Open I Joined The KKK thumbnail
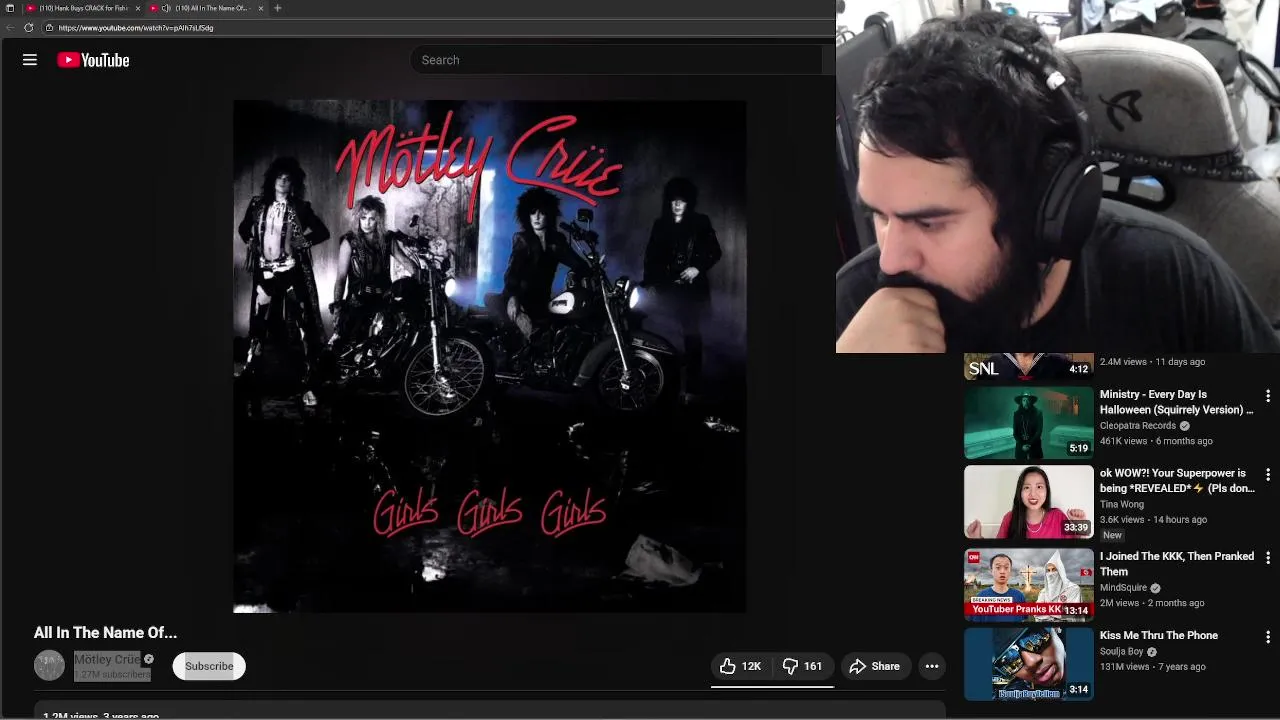This screenshot has height=720, width=1280. pyautogui.click(x=1028, y=584)
